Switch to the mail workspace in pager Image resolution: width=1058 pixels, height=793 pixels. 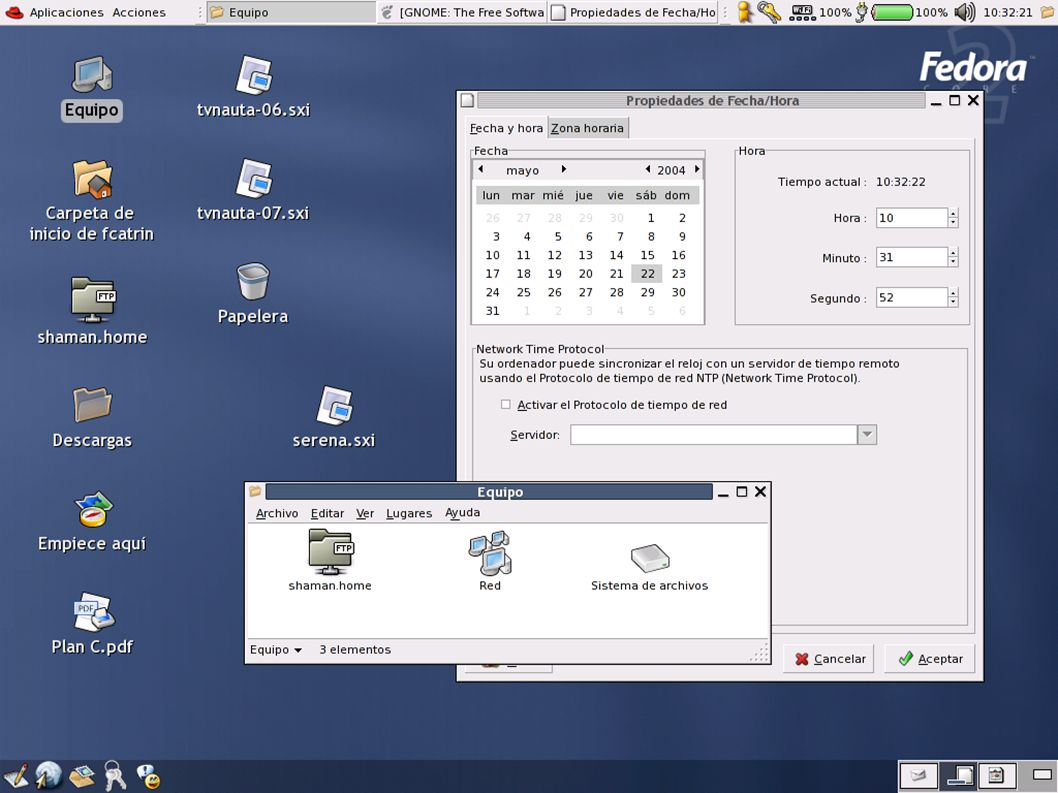coord(918,775)
